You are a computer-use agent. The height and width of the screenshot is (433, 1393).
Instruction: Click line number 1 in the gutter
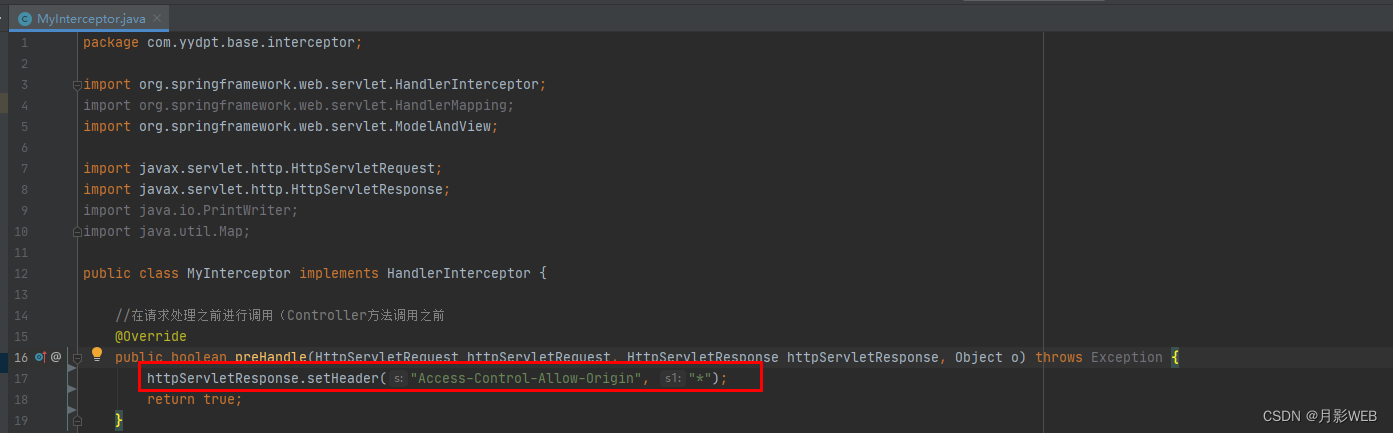point(24,42)
